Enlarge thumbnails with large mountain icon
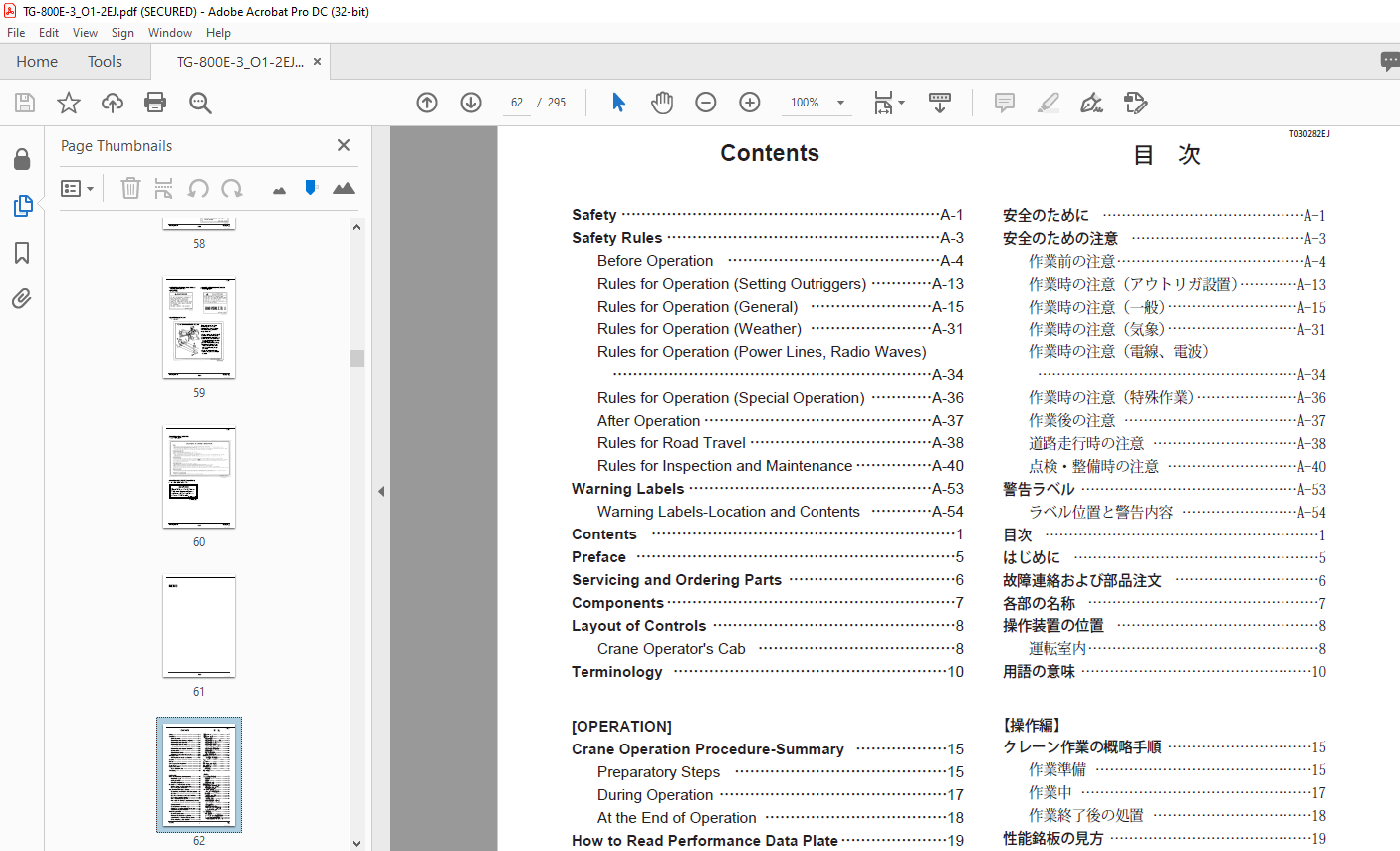Screen dimensions: 1400x851 click(x=344, y=188)
